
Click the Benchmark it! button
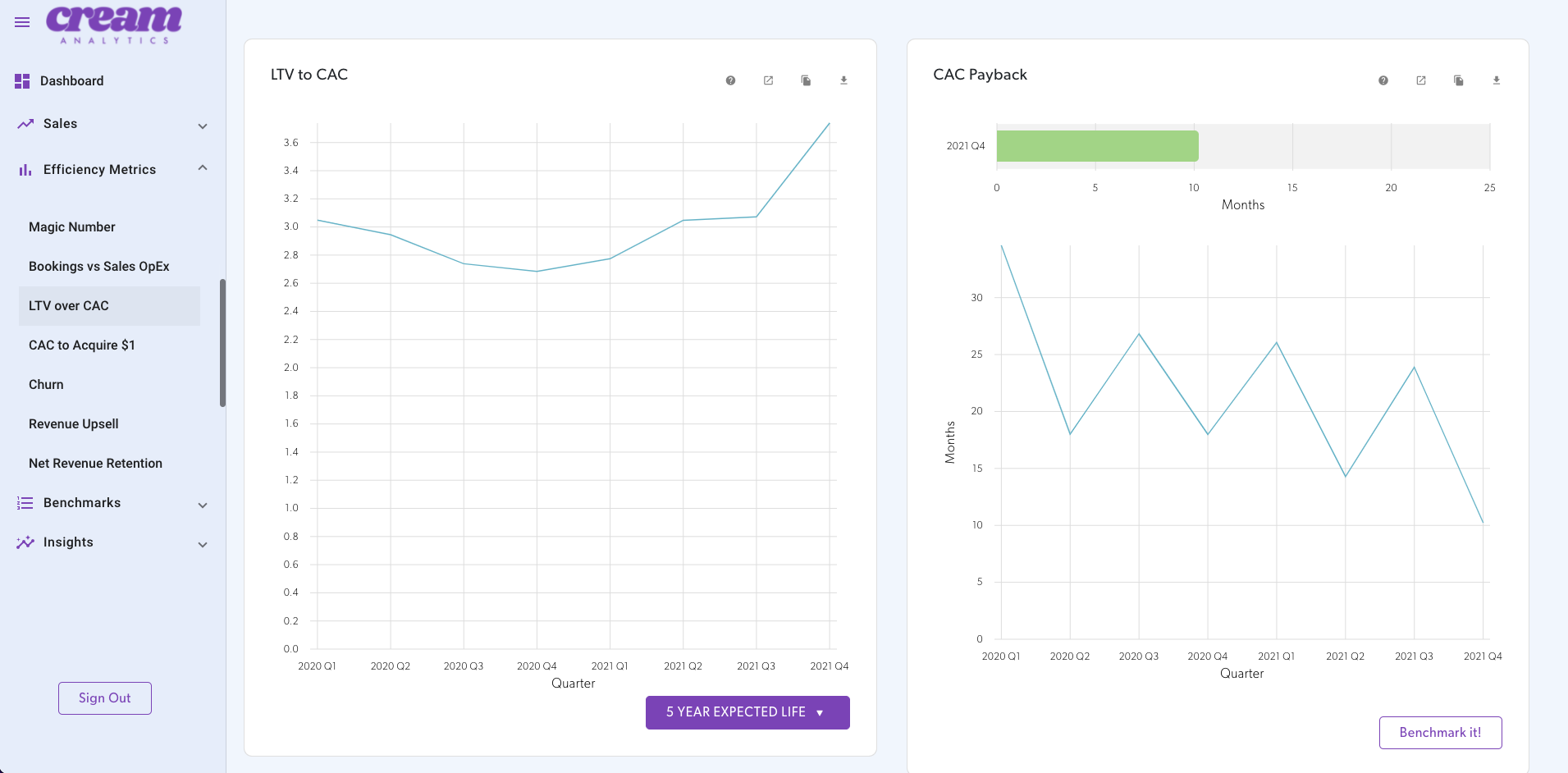1440,732
